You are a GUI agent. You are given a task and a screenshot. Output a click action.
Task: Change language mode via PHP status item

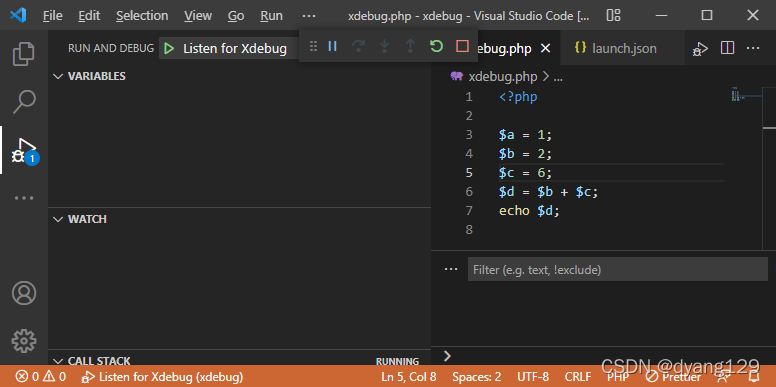click(618, 377)
